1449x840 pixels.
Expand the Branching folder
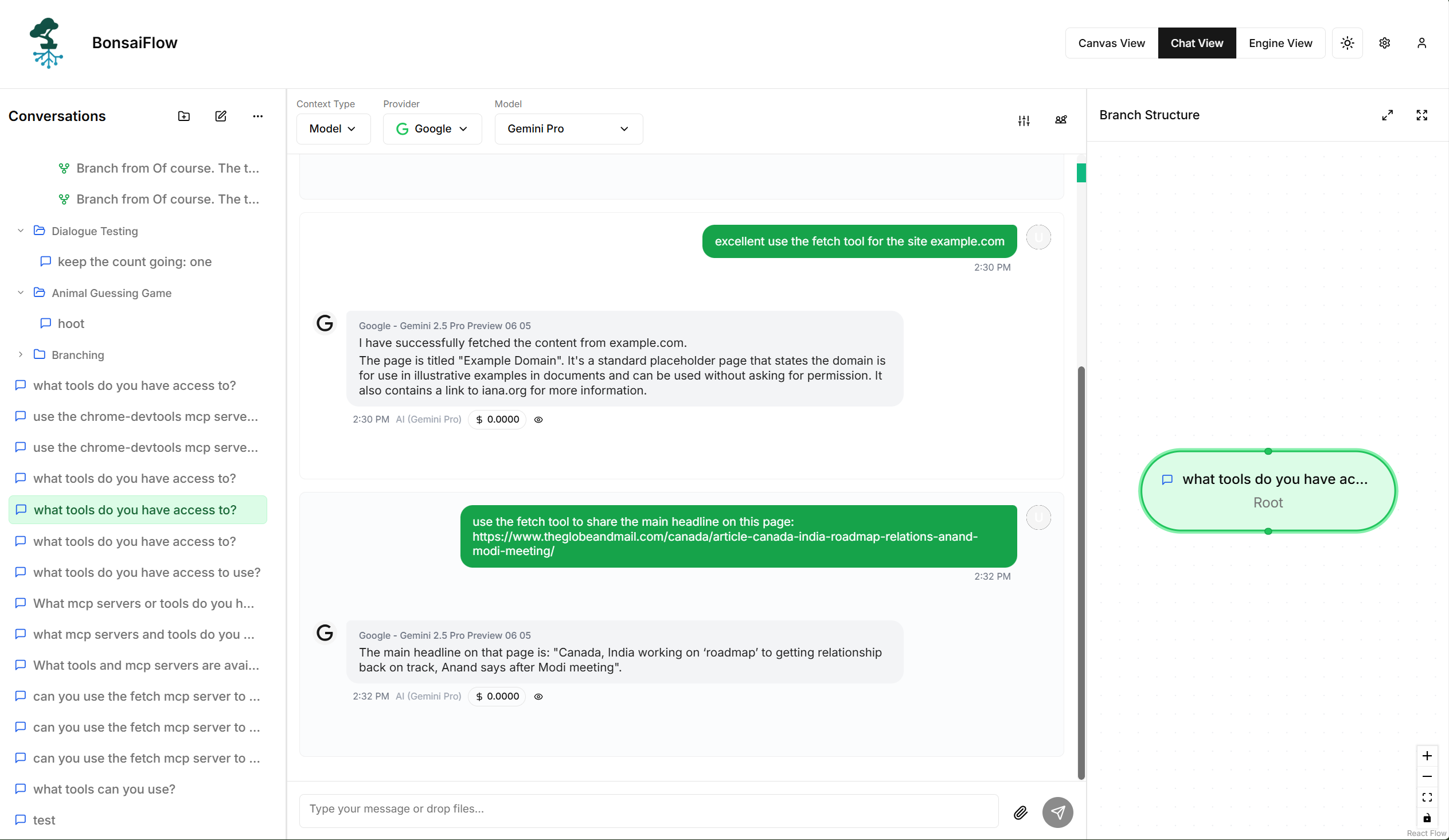coord(21,355)
